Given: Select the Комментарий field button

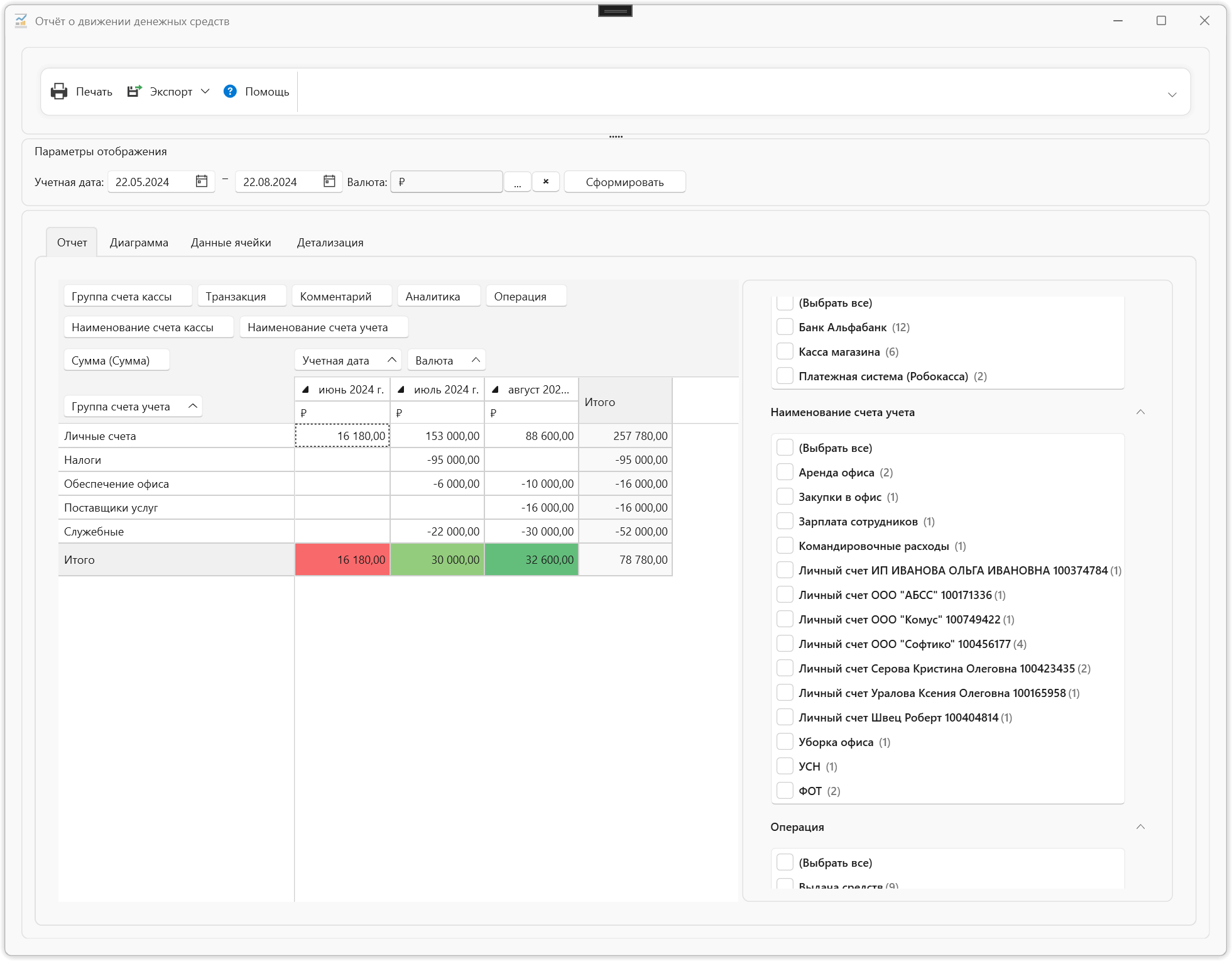Looking at the screenshot, I should click(342, 296).
